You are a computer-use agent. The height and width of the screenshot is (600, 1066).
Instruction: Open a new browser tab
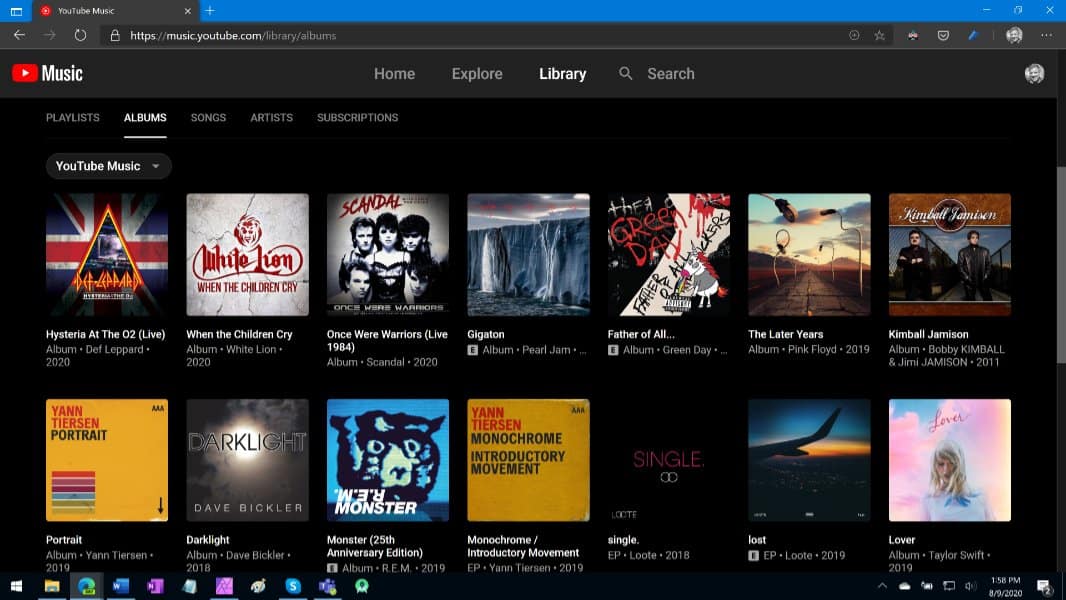pyautogui.click(x=210, y=10)
